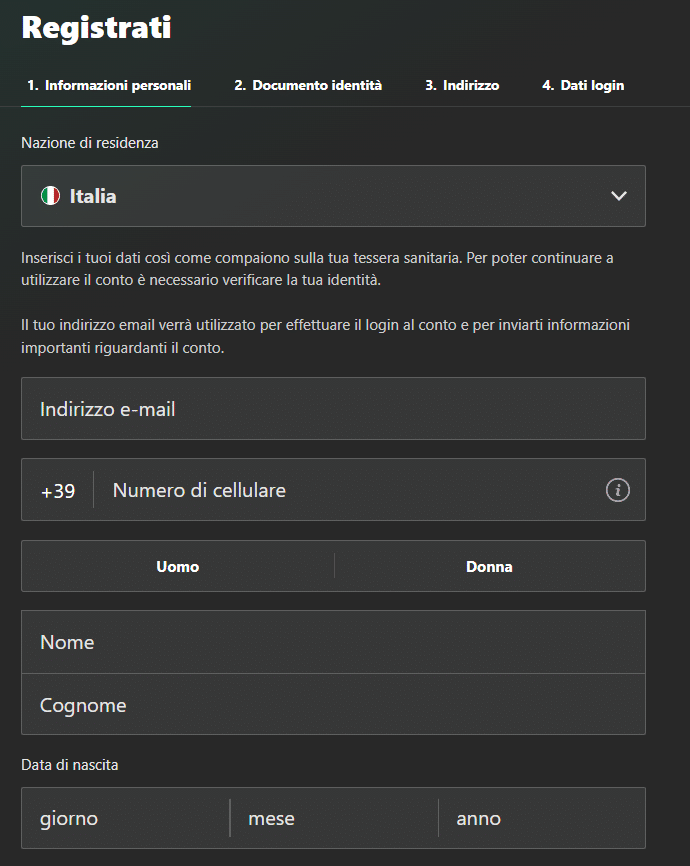Open the Nazione di residenza dropdown

tap(333, 196)
